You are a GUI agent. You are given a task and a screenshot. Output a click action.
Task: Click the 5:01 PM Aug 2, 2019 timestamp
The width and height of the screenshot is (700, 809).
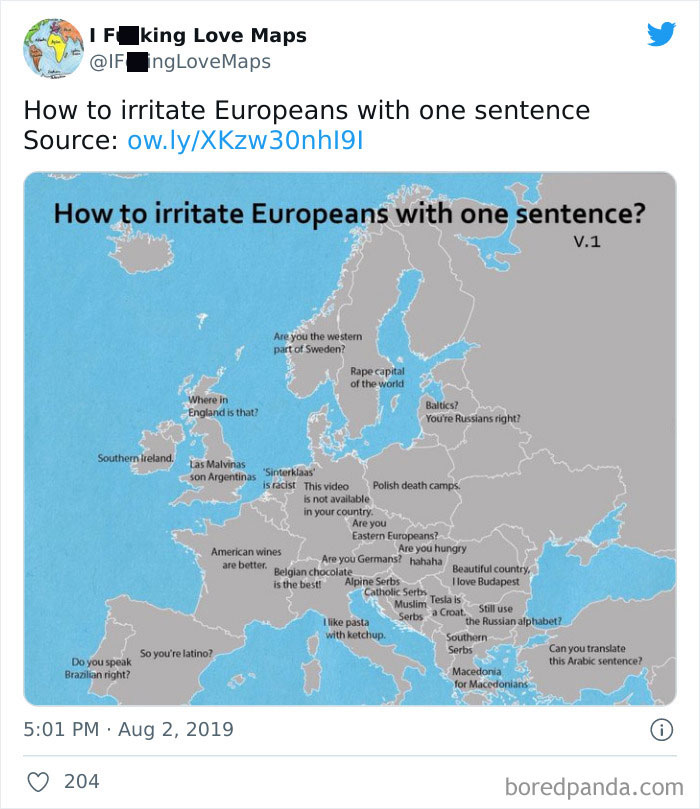(x=128, y=729)
